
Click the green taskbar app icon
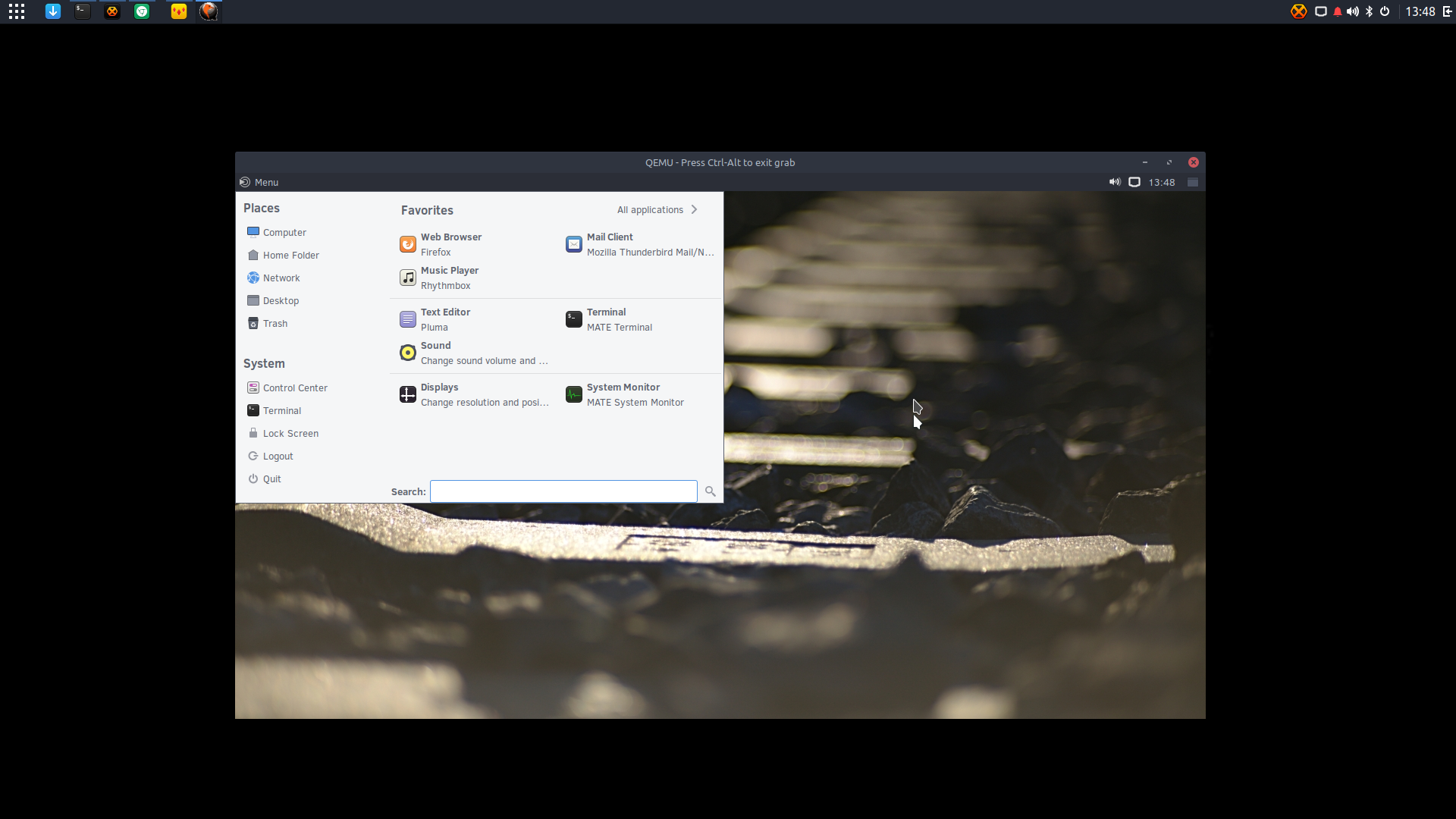point(142,11)
